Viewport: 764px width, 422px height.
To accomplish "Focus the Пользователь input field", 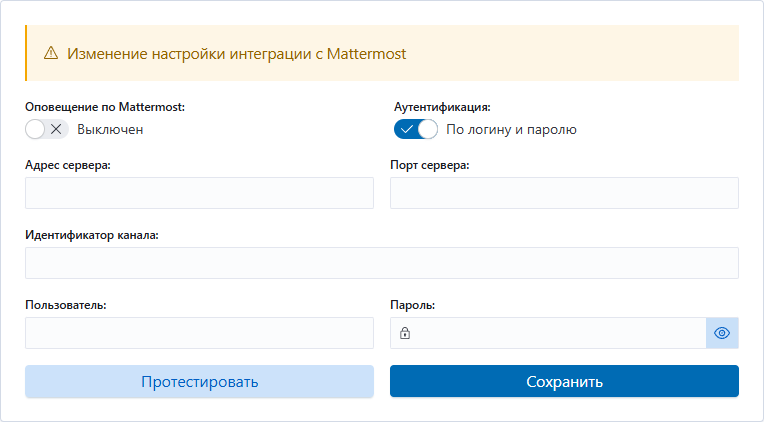I will (199, 333).
